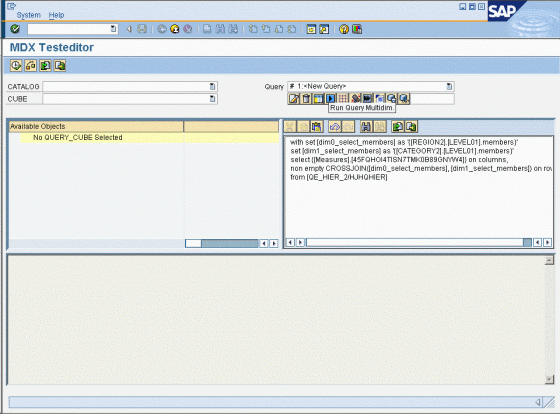Click the Available Objects column header
Viewport: 560px width, 414px height.
(x=96, y=126)
